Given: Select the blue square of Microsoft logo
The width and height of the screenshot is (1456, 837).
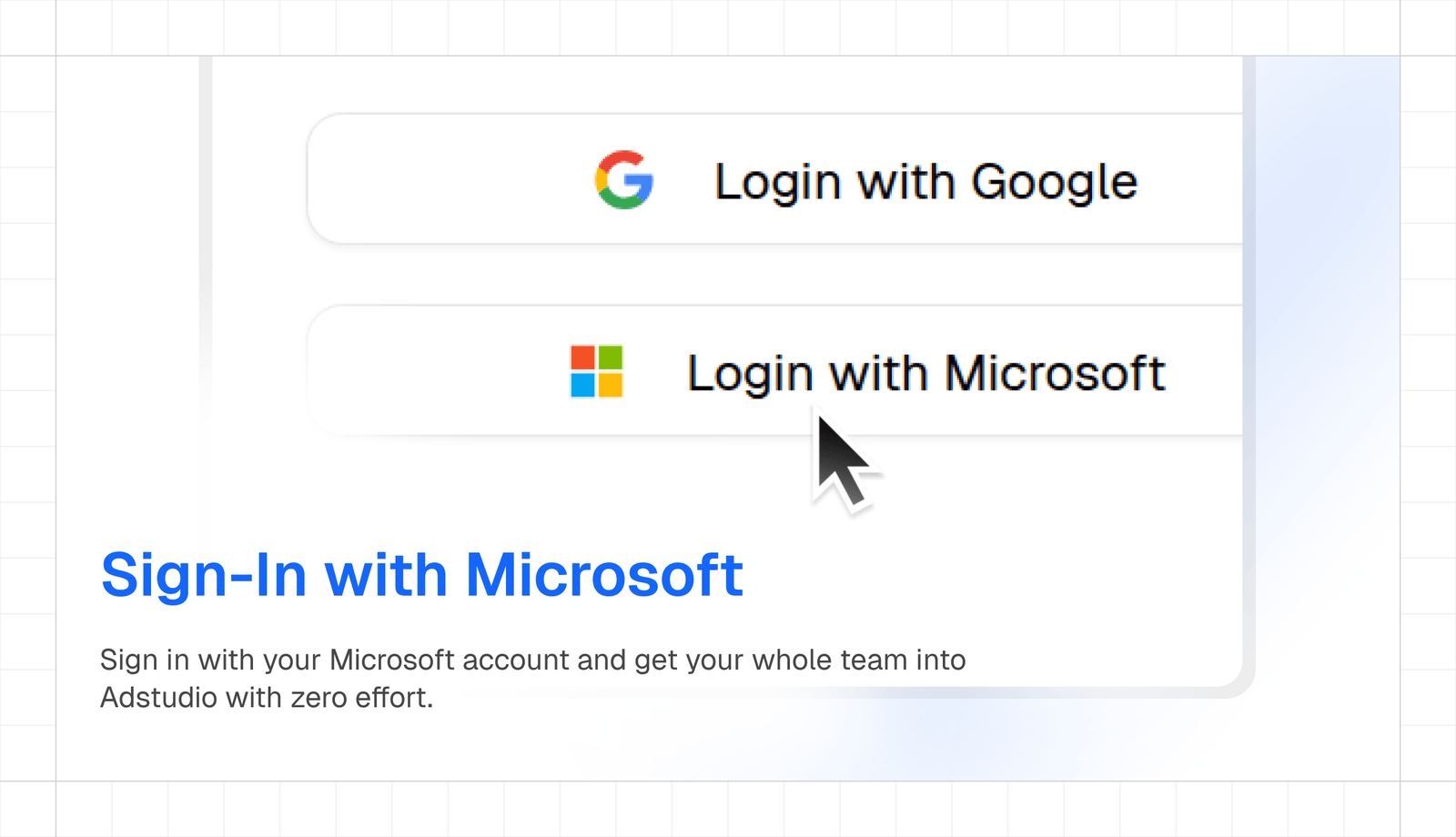Looking at the screenshot, I should tap(582, 386).
